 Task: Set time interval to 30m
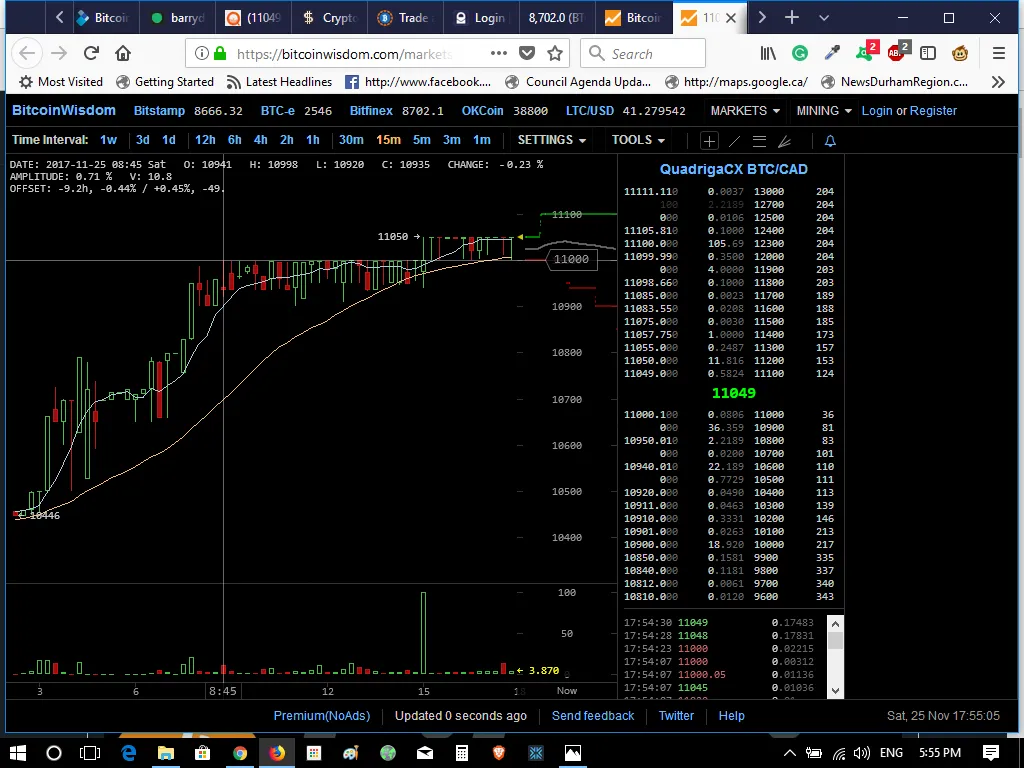coord(351,140)
